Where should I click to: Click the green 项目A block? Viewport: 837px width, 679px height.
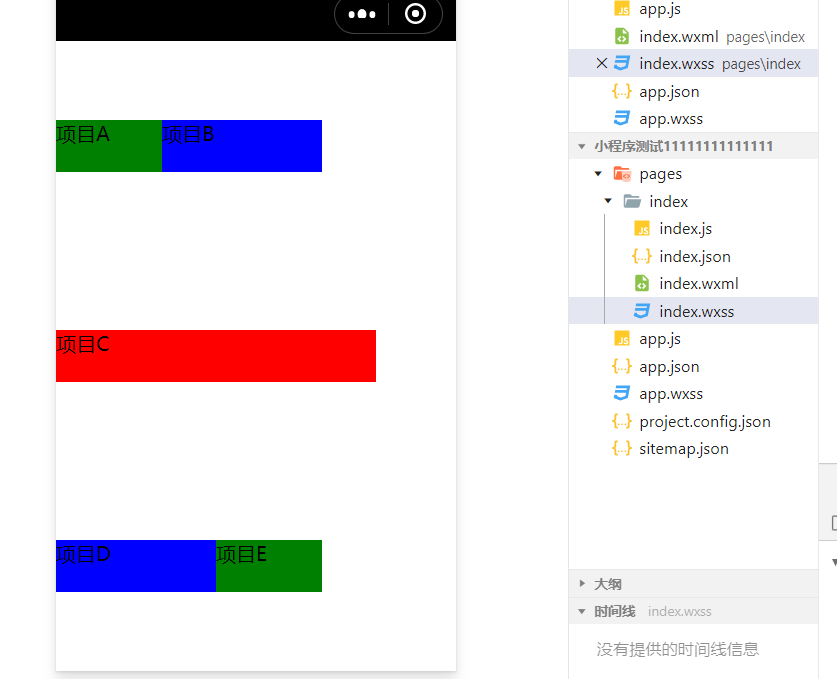point(108,146)
